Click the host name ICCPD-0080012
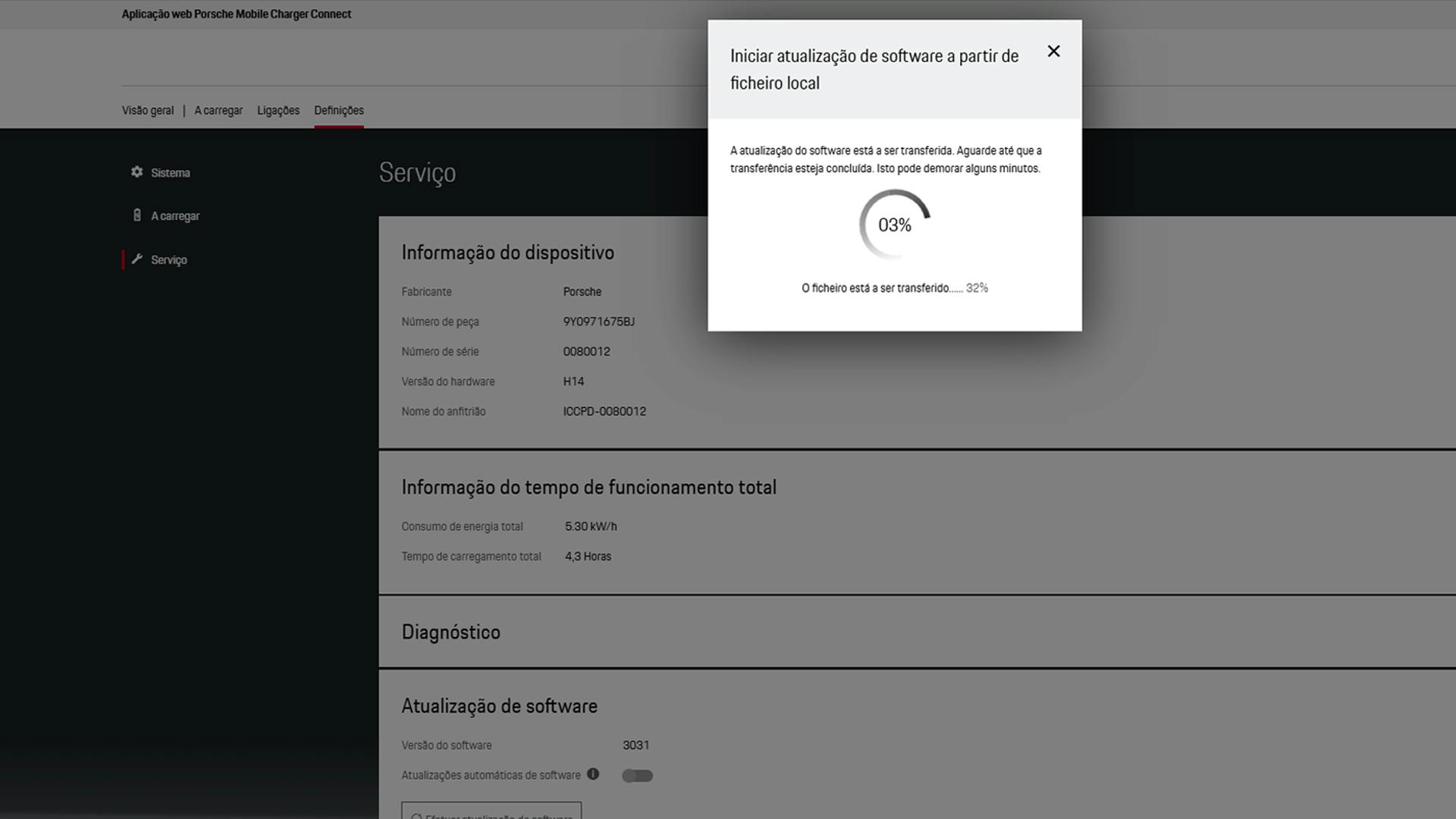The image size is (1456, 819). [604, 412]
